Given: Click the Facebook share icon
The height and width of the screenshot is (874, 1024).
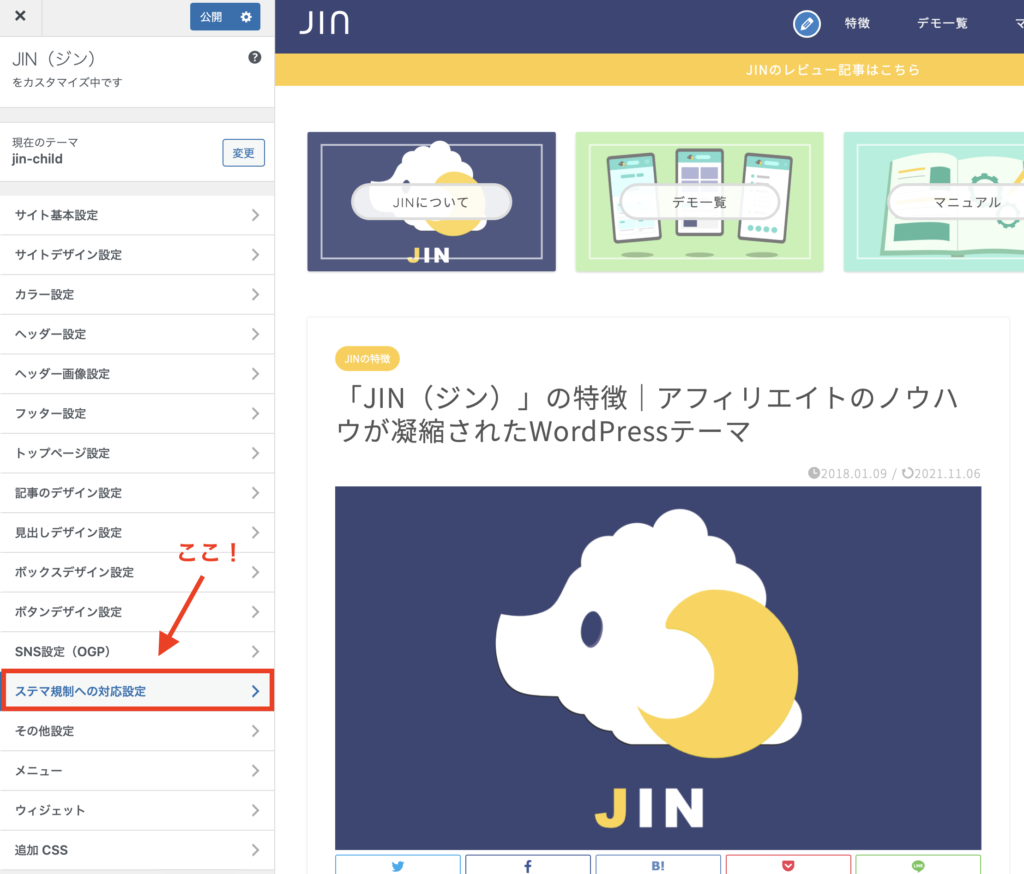Looking at the screenshot, I should coord(528,864).
